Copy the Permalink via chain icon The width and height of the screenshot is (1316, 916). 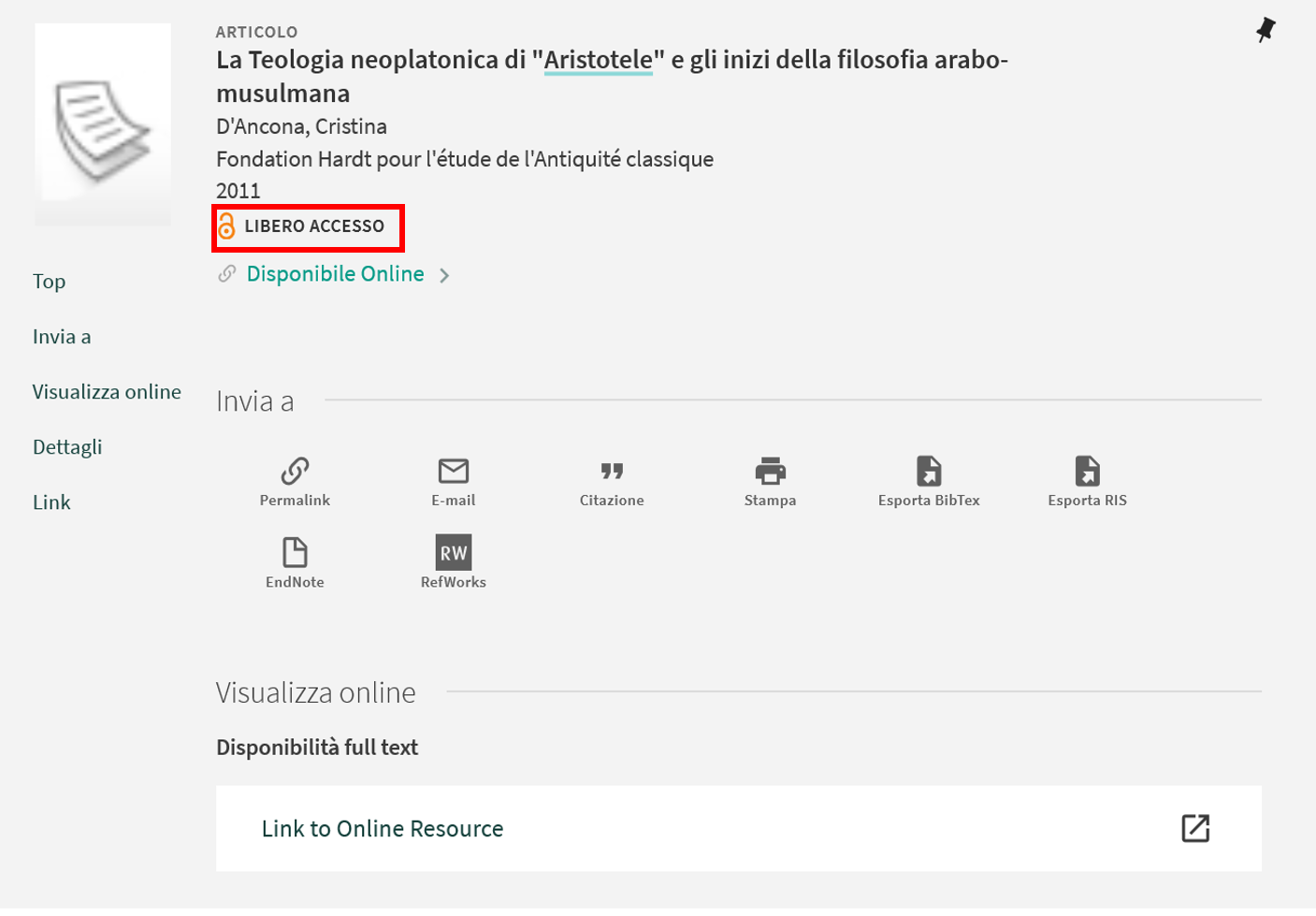(295, 471)
